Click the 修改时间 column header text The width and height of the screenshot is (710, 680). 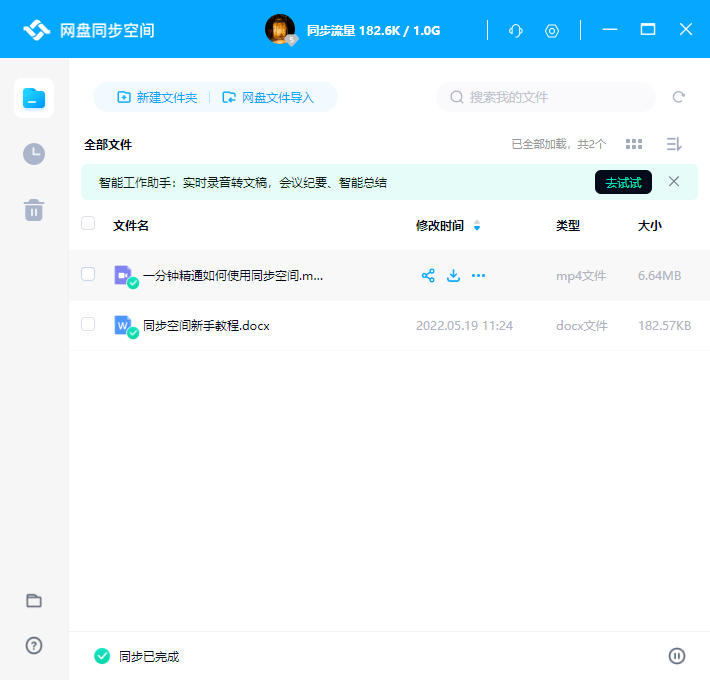tap(440, 225)
